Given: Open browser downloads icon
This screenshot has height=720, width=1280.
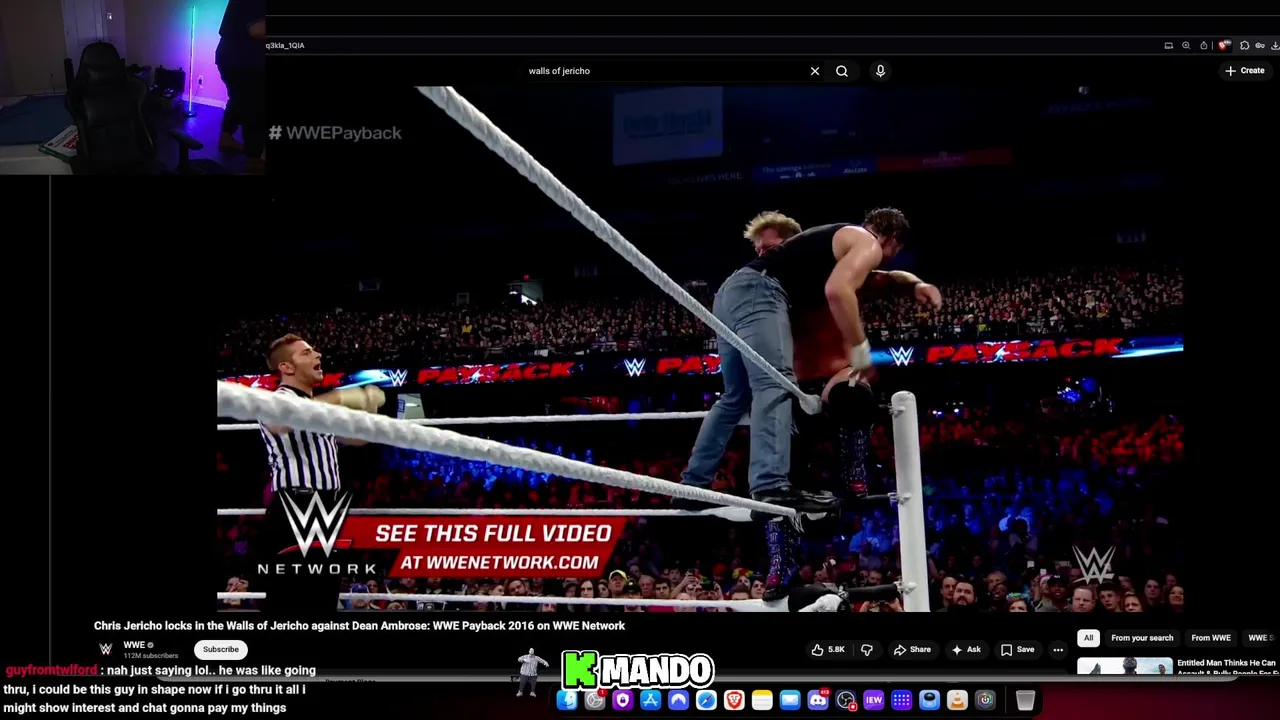Looking at the screenshot, I should pyautogui.click(x=1275, y=45).
